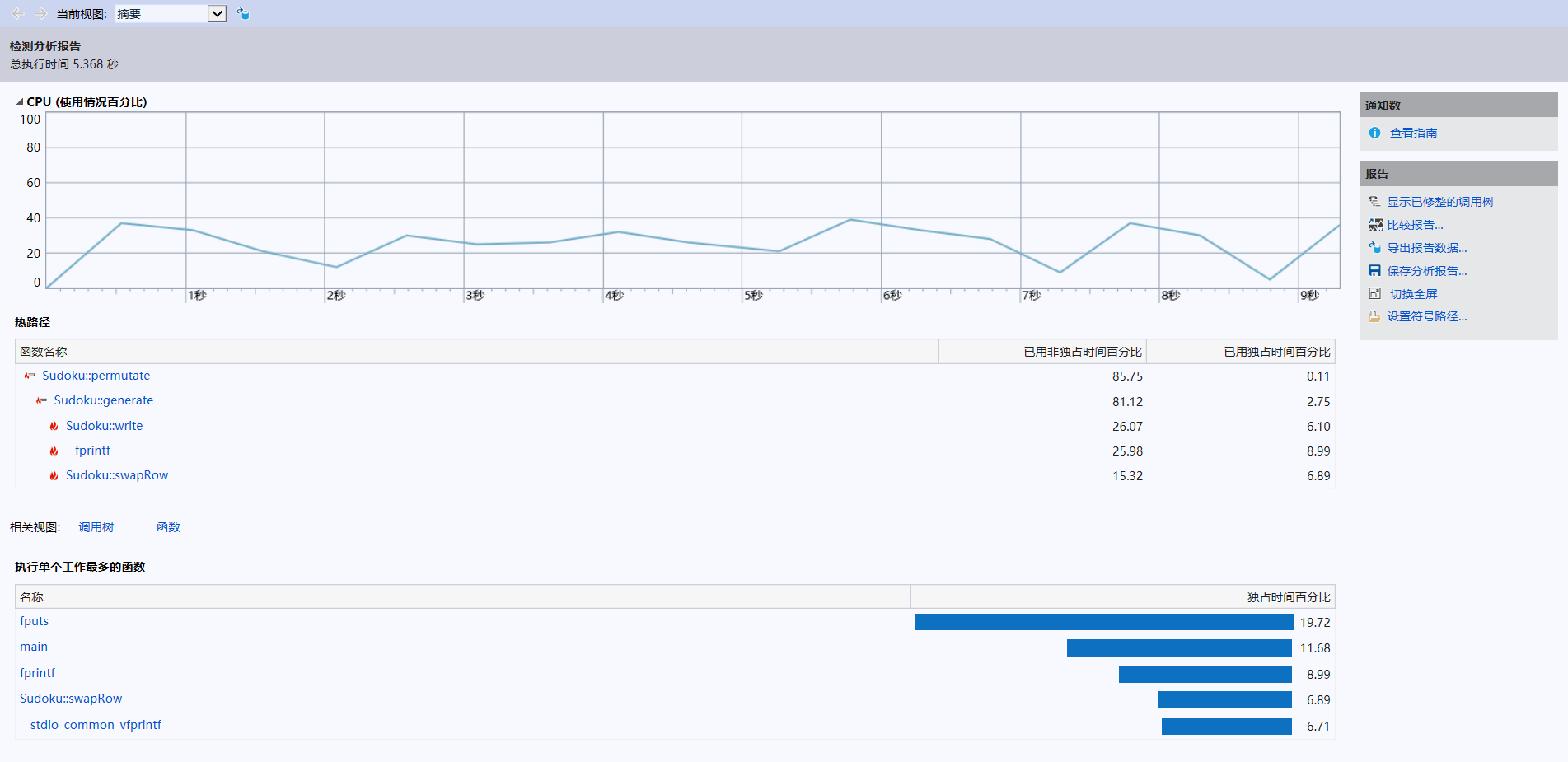The height and width of the screenshot is (762, 1568).
Task: Click the fullscreen icon beside 切换全屏
Action: point(1374,293)
